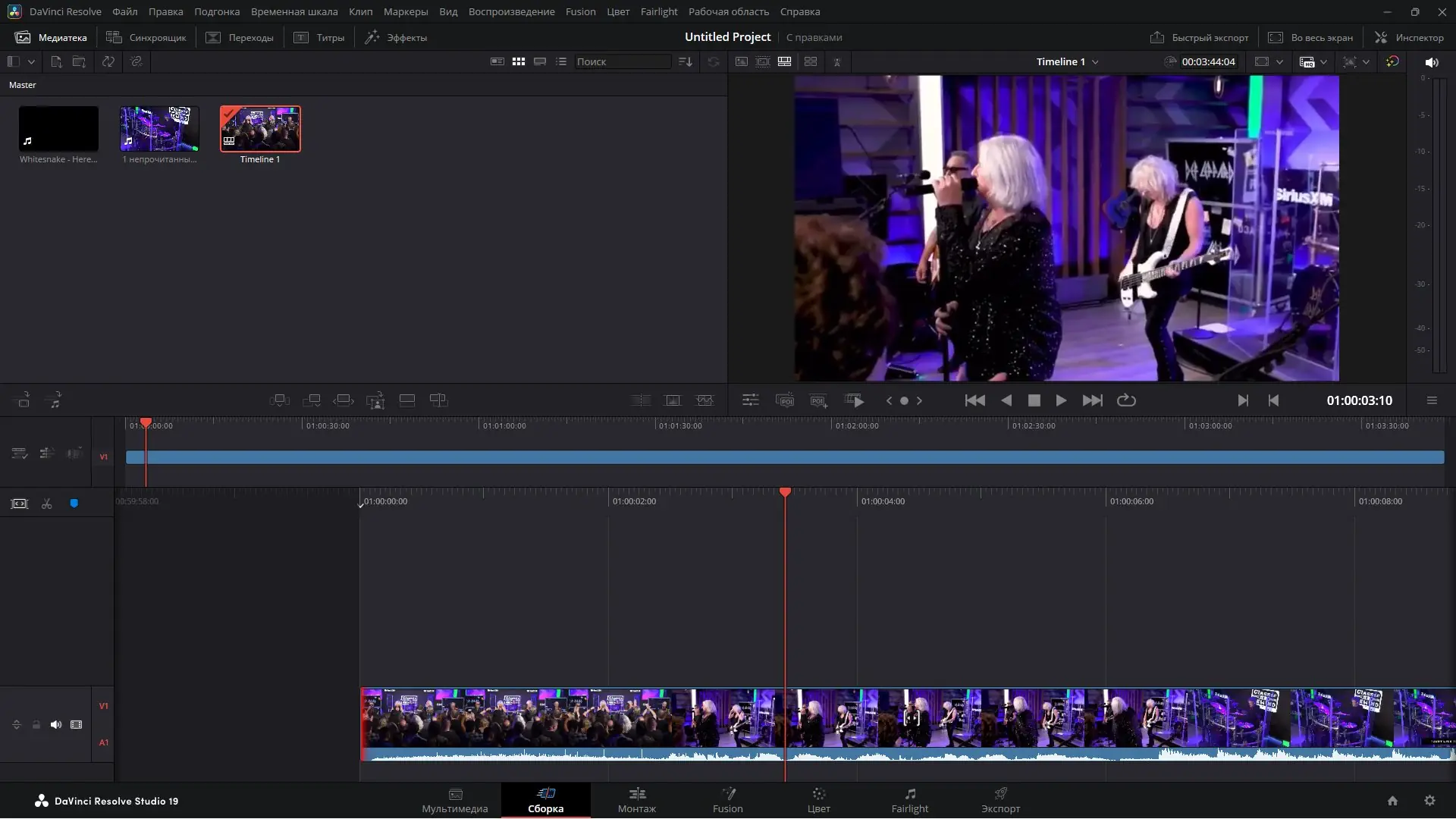The width and height of the screenshot is (1456, 819).
Task: Mute the A1 audio track speaker icon
Action: click(x=56, y=724)
